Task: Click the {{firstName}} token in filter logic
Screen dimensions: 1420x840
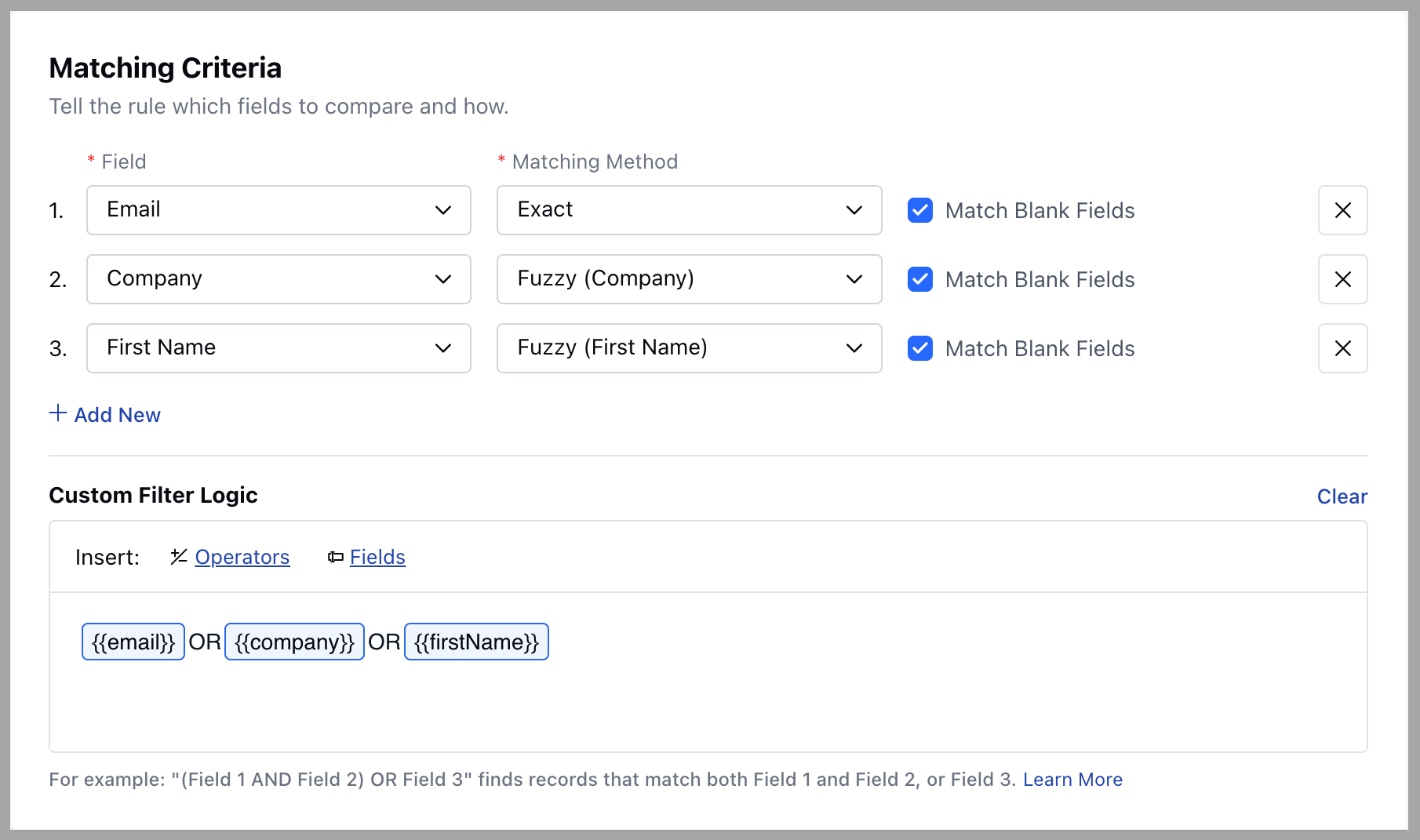Action: (476, 642)
